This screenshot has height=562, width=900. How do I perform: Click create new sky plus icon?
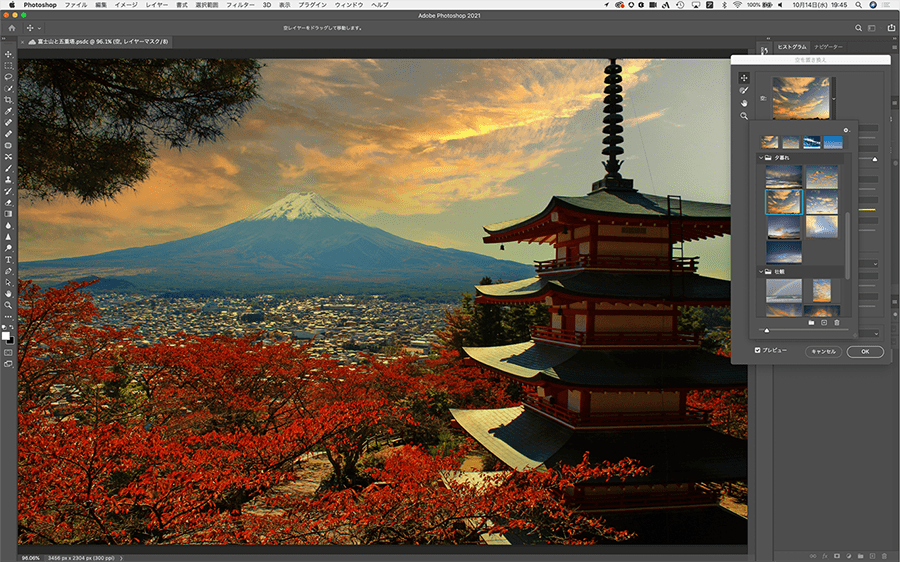pos(824,323)
